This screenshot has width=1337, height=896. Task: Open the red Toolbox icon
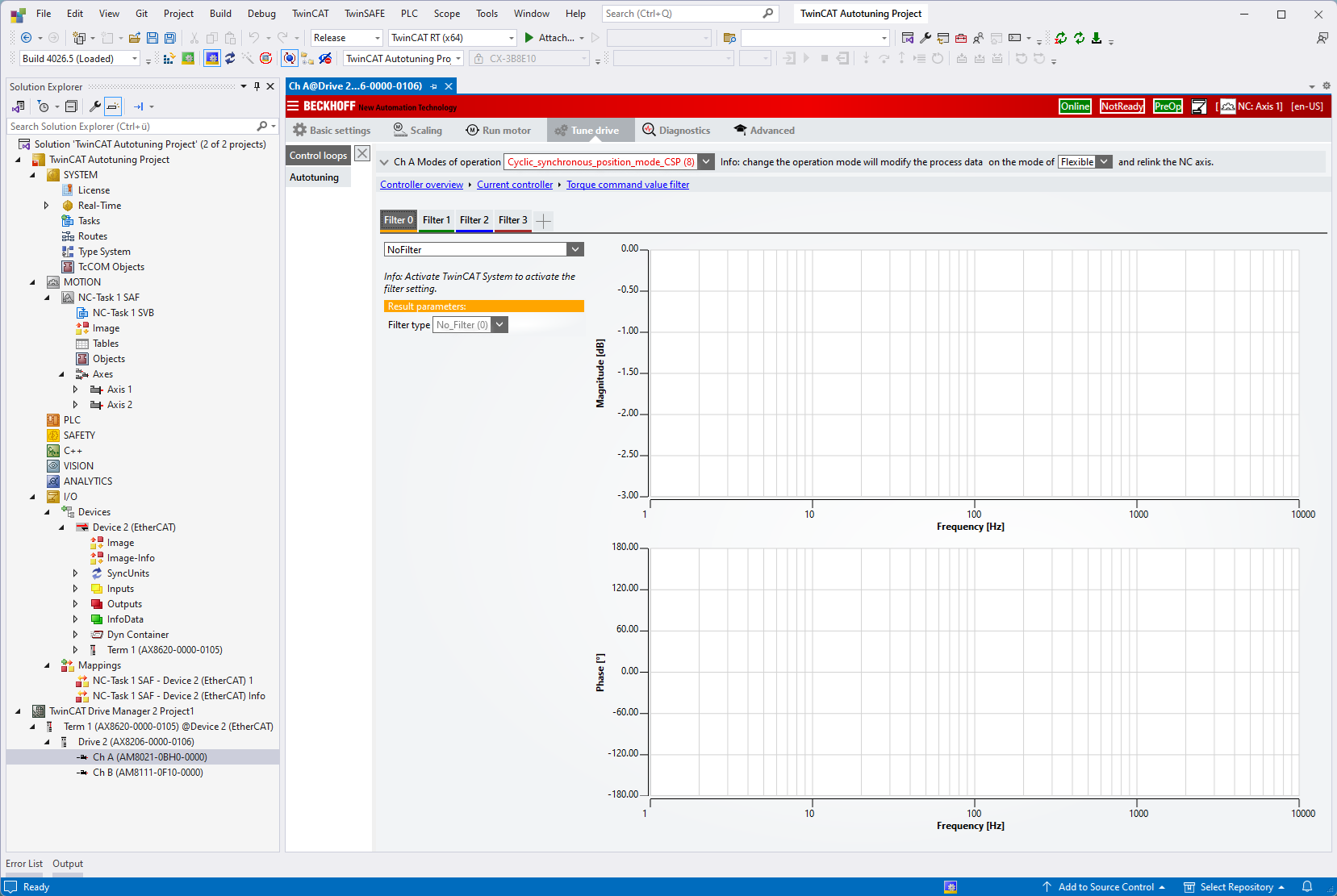pyautogui.click(x=960, y=38)
